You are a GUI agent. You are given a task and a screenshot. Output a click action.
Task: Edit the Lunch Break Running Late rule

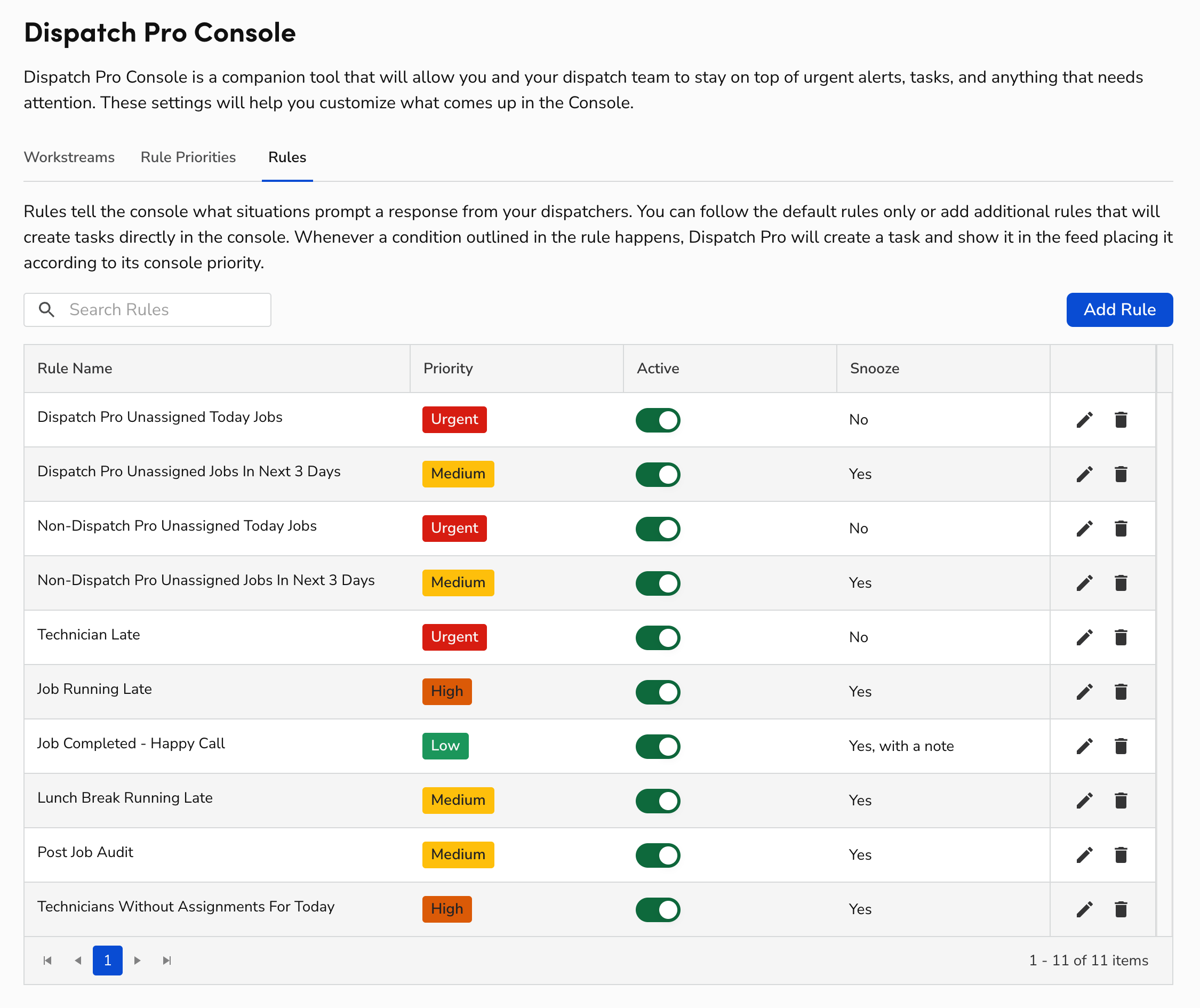[1084, 800]
